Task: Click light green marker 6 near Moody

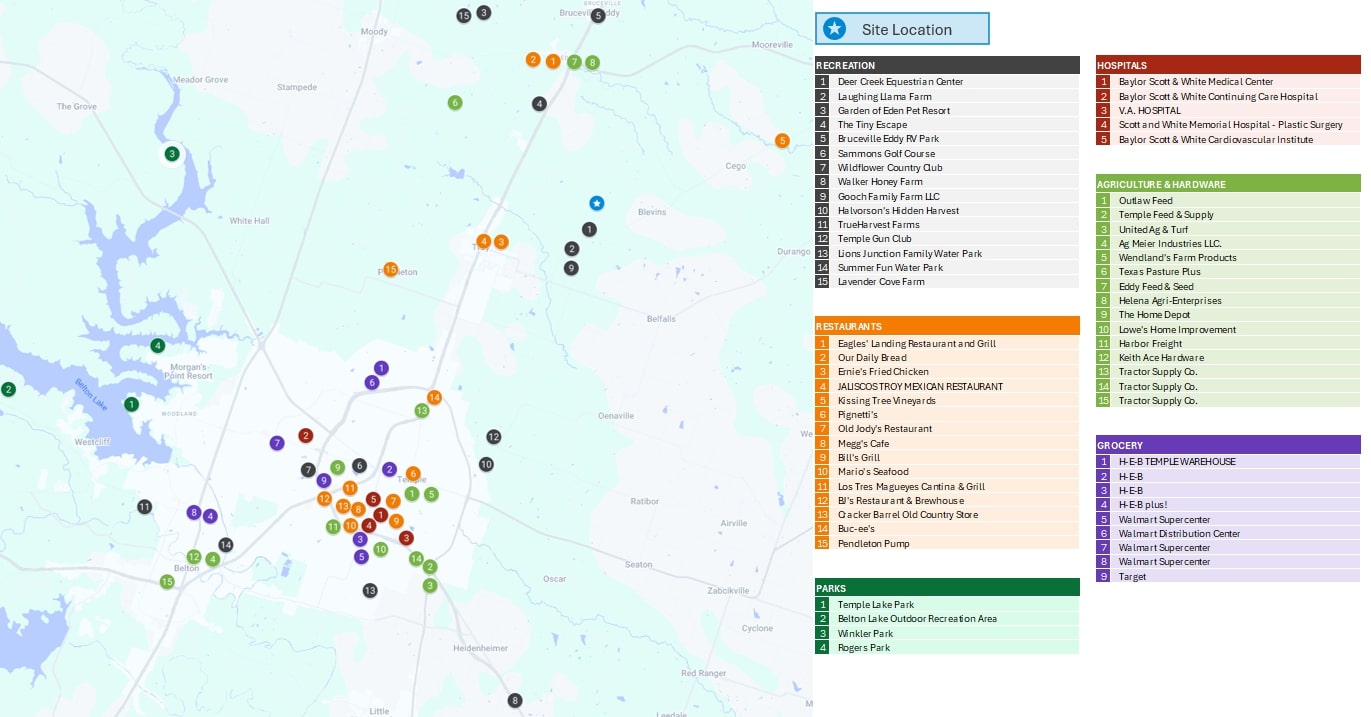Action: [x=455, y=103]
